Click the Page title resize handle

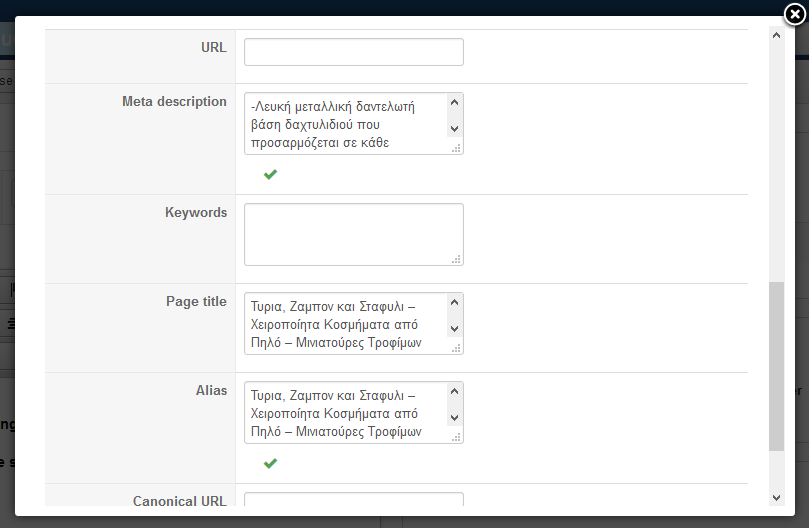click(x=457, y=348)
